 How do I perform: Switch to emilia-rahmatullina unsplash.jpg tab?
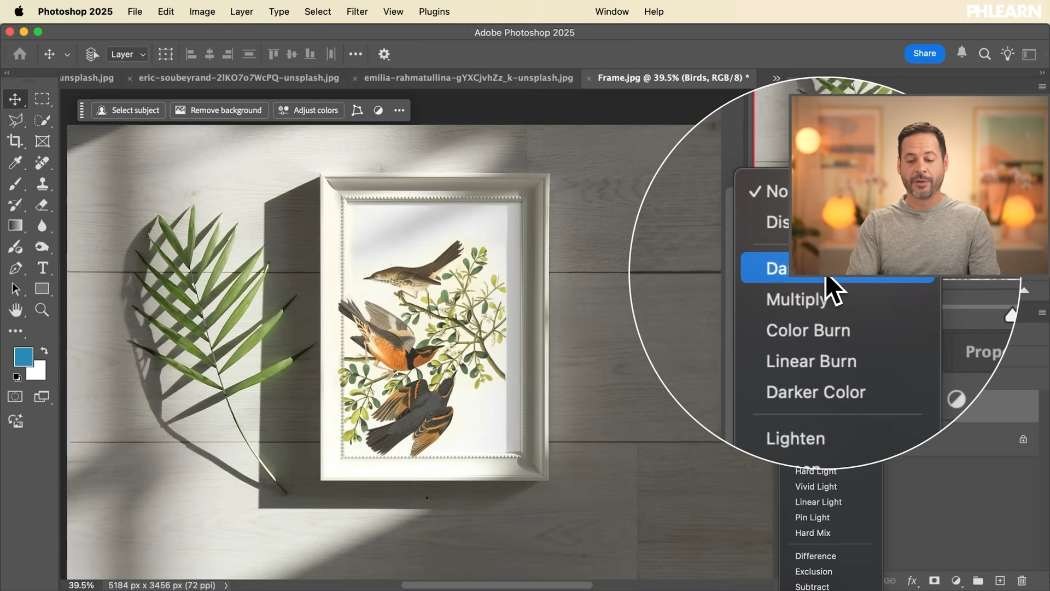(468, 78)
